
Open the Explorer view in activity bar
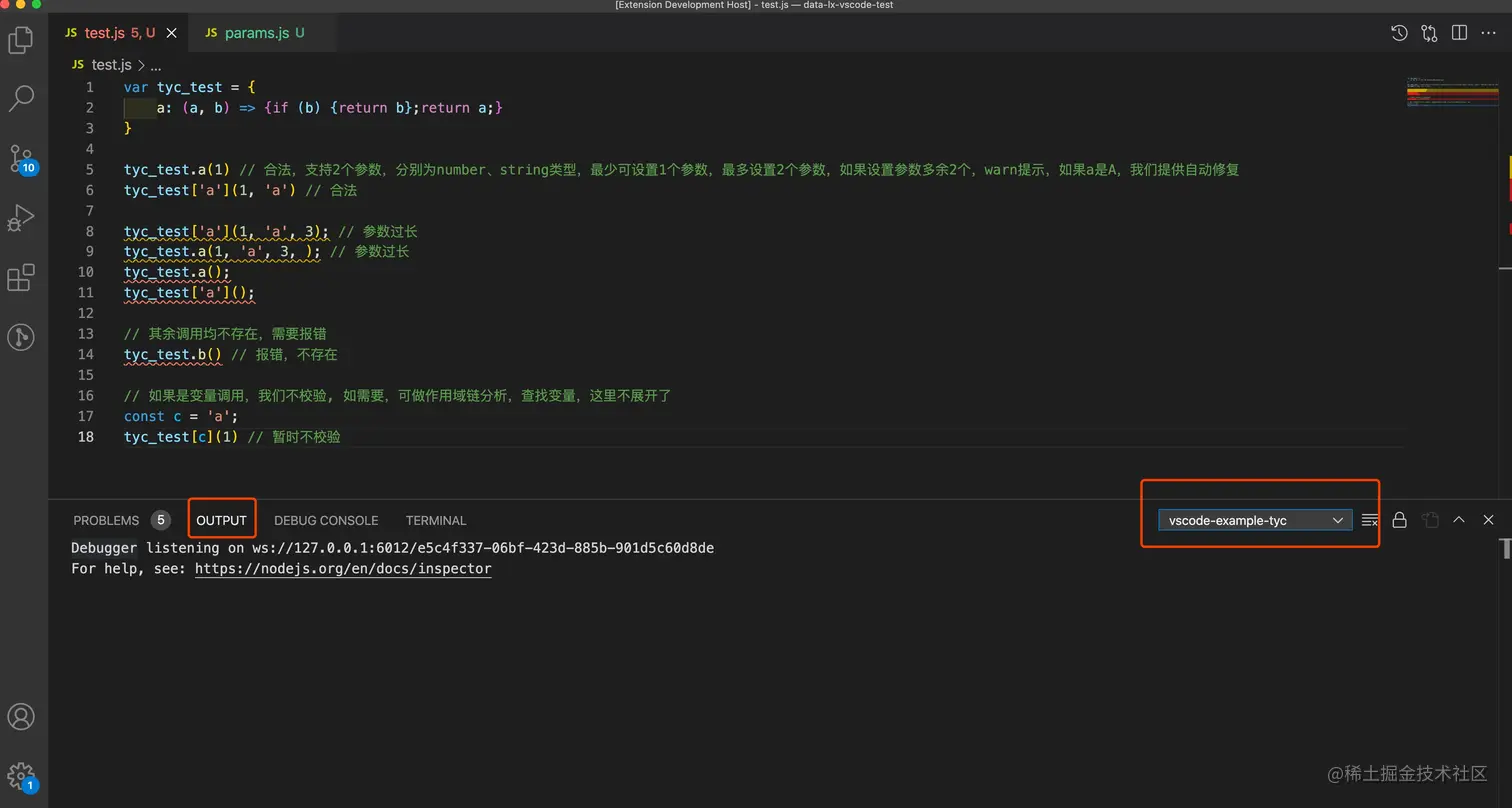pyautogui.click(x=21, y=39)
